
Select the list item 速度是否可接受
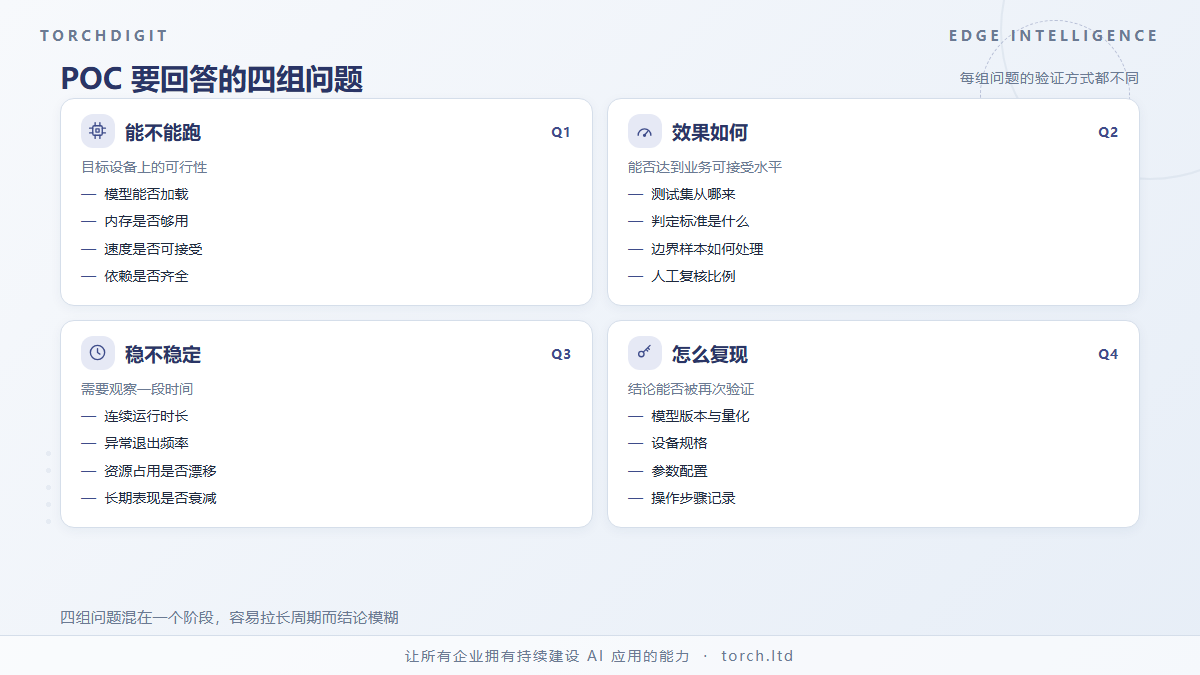tap(153, 249)
